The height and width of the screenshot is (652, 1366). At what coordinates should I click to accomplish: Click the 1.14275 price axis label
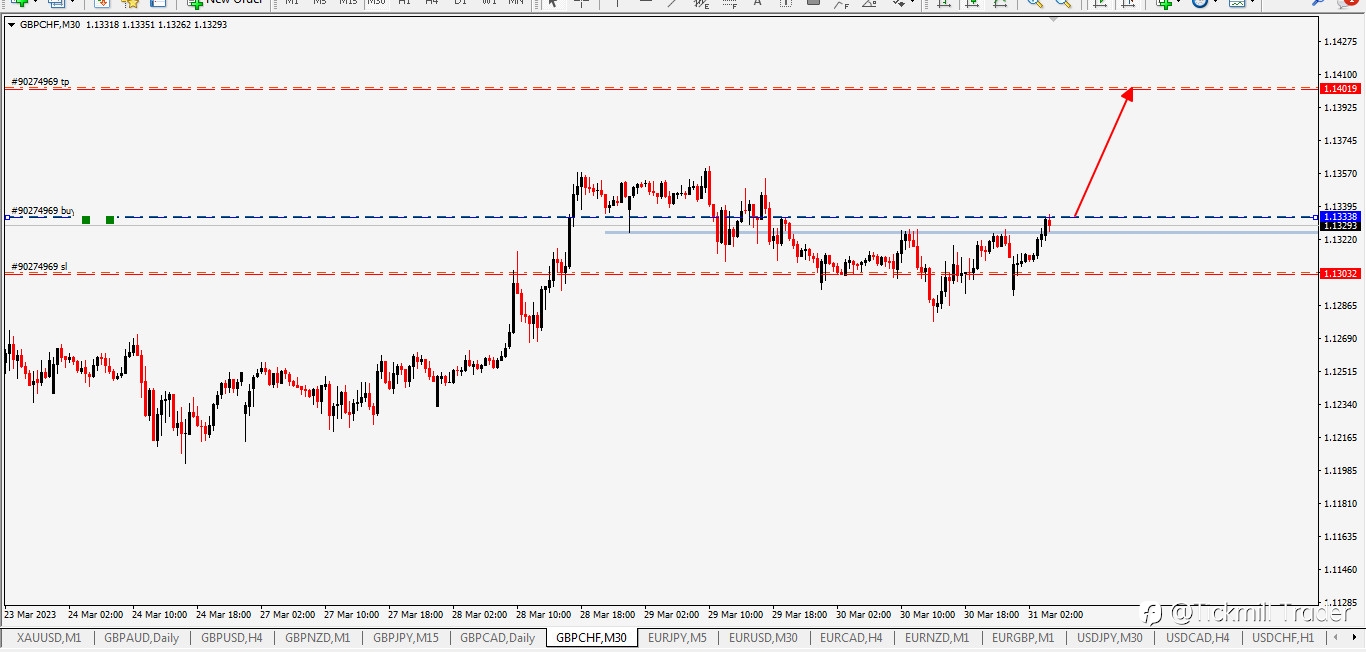[x=1340, y=42]
